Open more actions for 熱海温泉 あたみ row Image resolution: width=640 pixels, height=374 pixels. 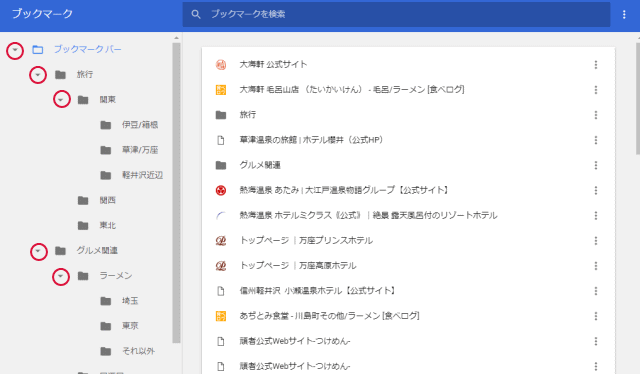coord(596,190)
